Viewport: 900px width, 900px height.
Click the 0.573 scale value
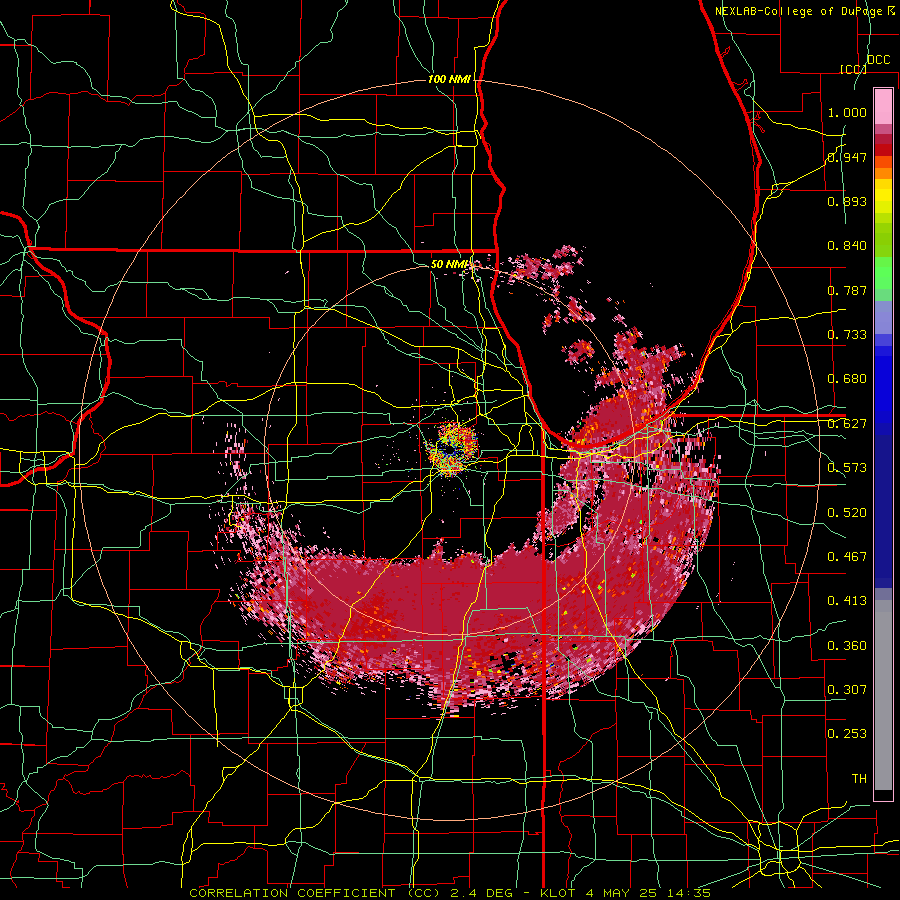click(847, 468)
